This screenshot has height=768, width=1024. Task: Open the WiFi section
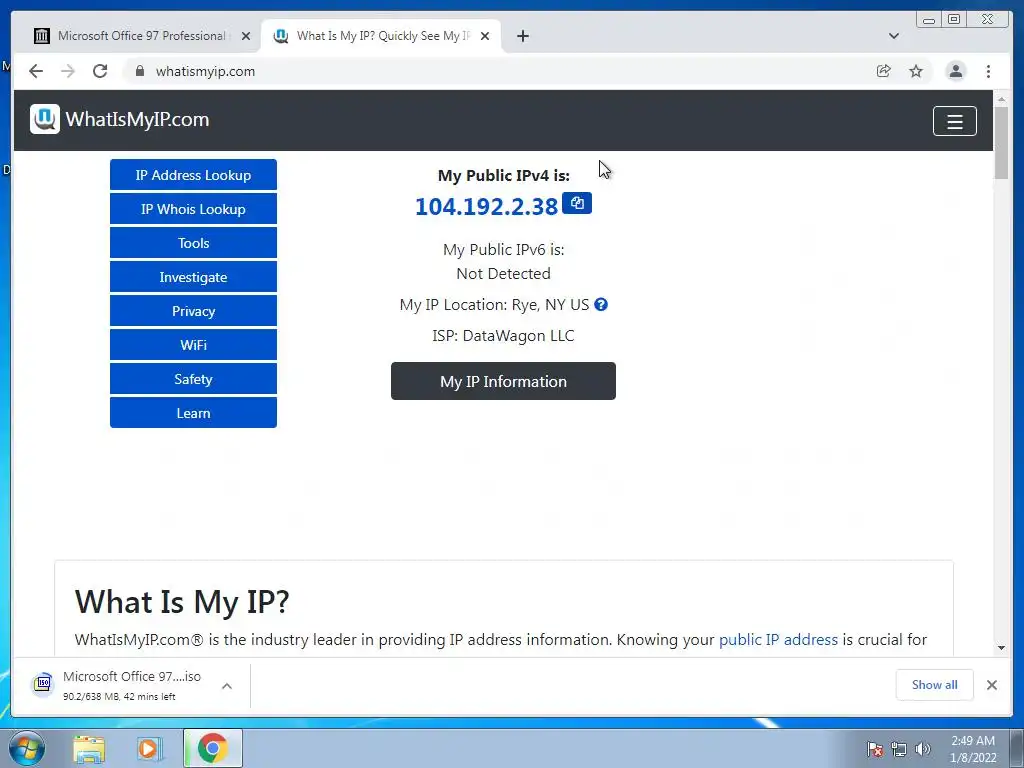click(x=193, y=345)
